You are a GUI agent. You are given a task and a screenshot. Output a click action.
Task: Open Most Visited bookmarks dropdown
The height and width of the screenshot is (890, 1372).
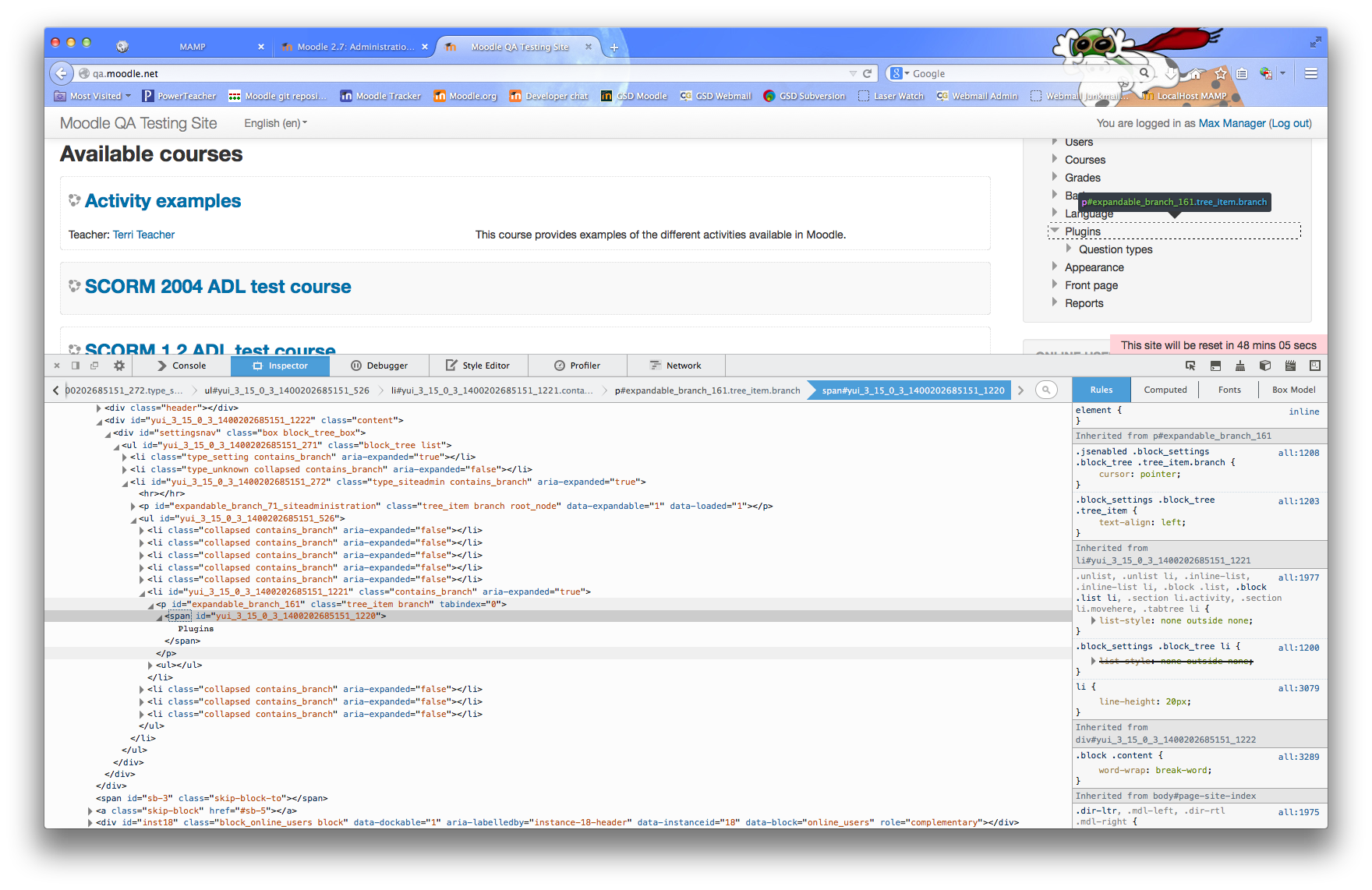93,96
